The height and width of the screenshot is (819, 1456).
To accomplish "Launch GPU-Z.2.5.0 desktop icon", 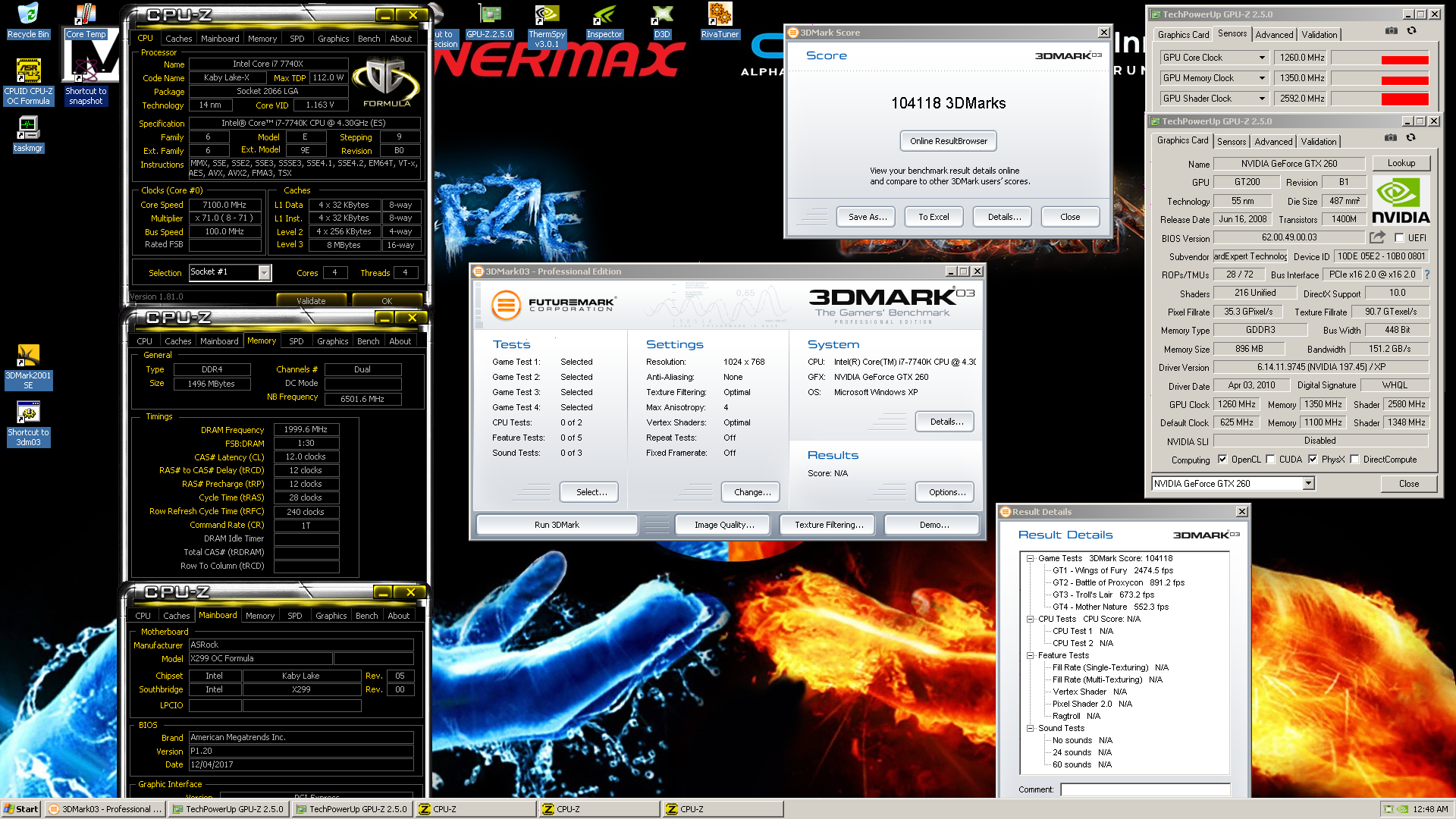I will [489, 21].
